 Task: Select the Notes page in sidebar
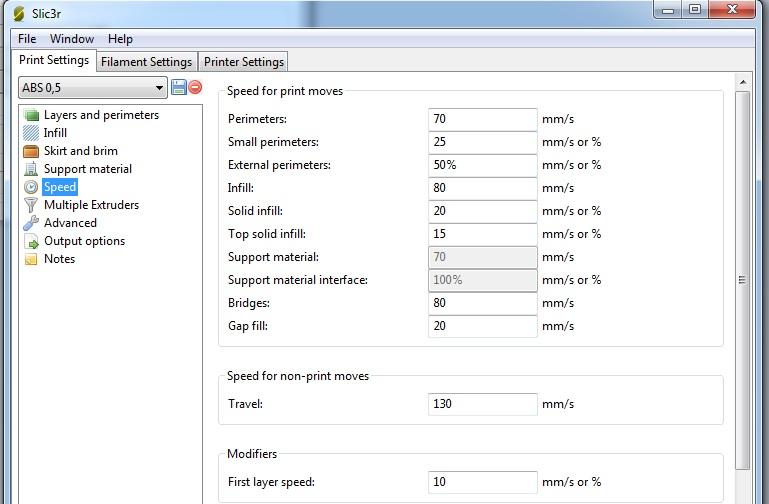[x=59, y=259]
